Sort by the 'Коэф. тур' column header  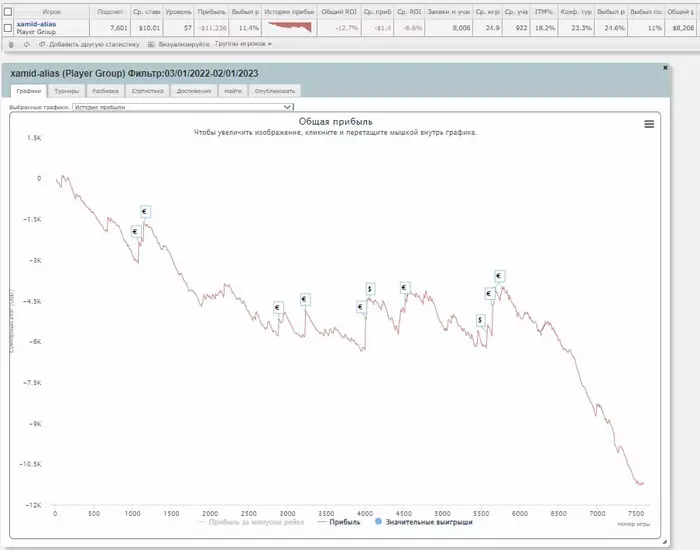pos(576,12)
